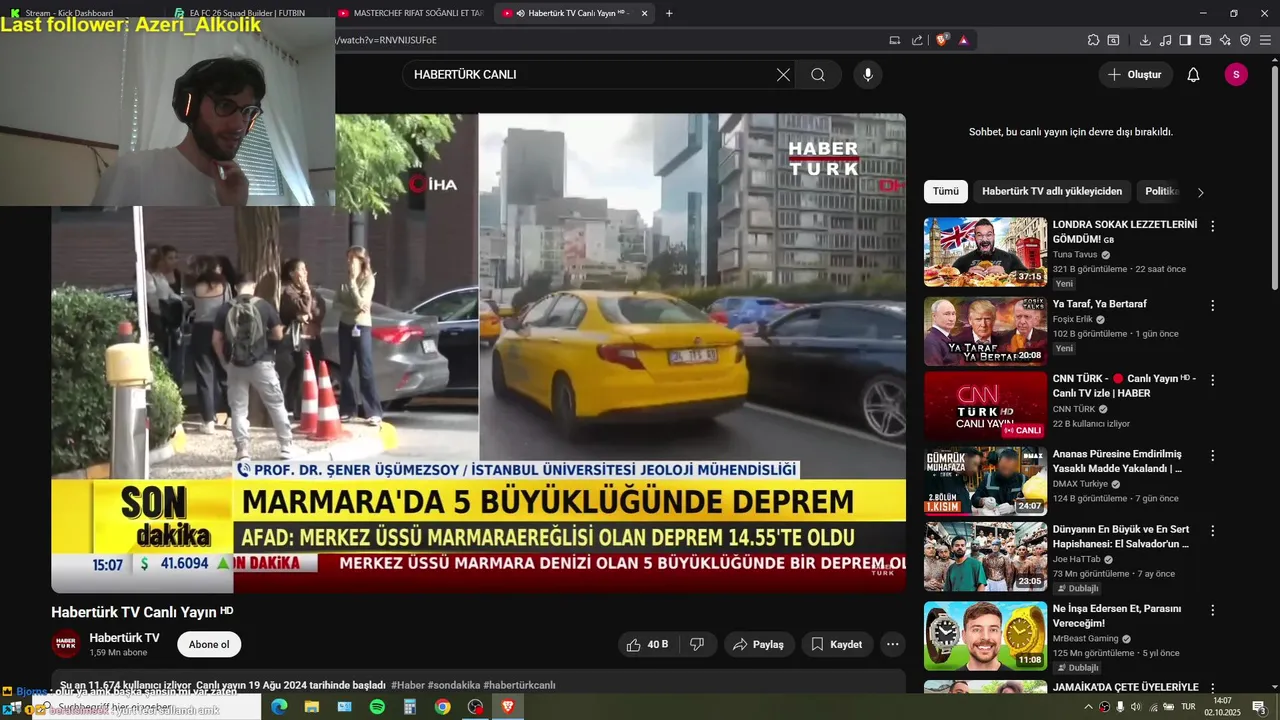Click the share page icon in address bar
1280x720 pixels.
(x=917, y=40)
